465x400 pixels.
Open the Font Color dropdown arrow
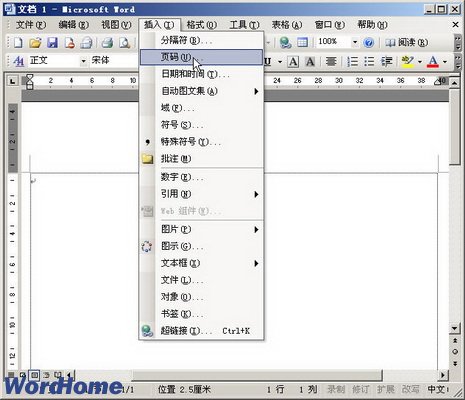pos(445,62)
